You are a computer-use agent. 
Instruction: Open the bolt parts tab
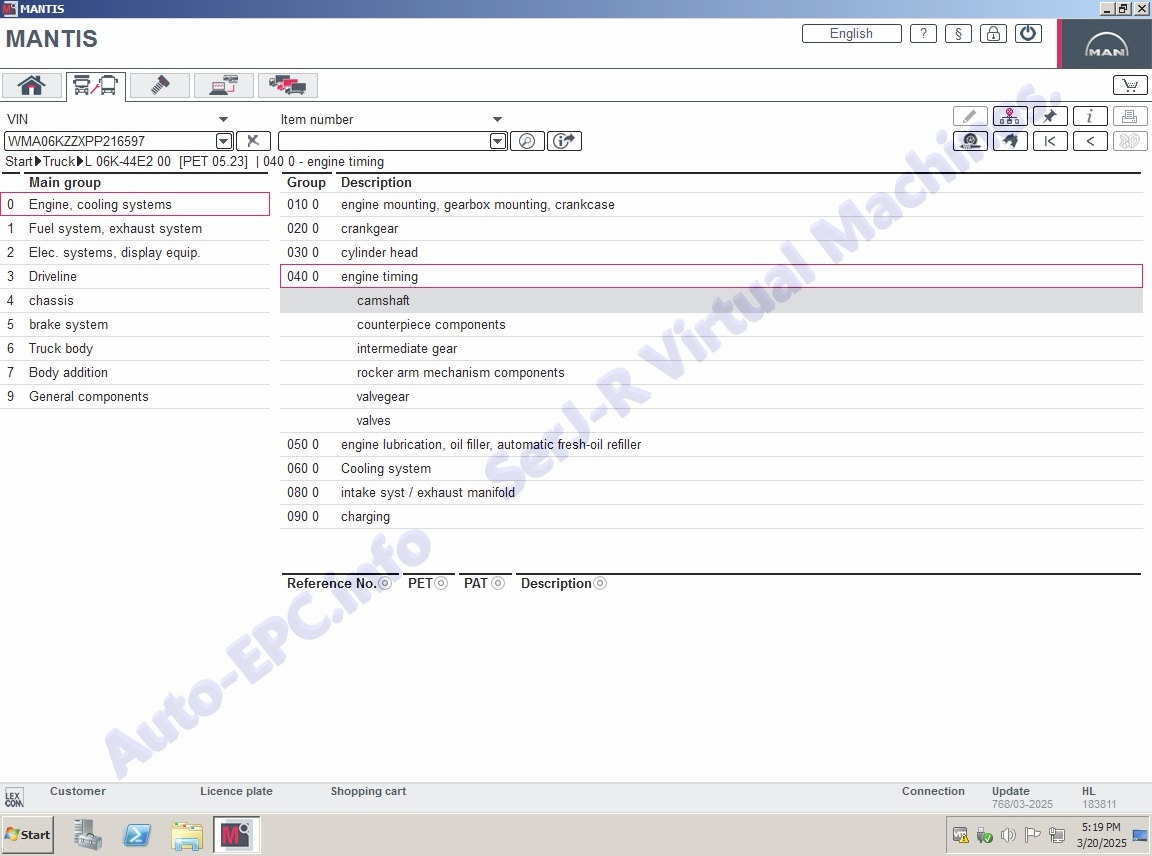pyautogui.click(x=159, y=85)
